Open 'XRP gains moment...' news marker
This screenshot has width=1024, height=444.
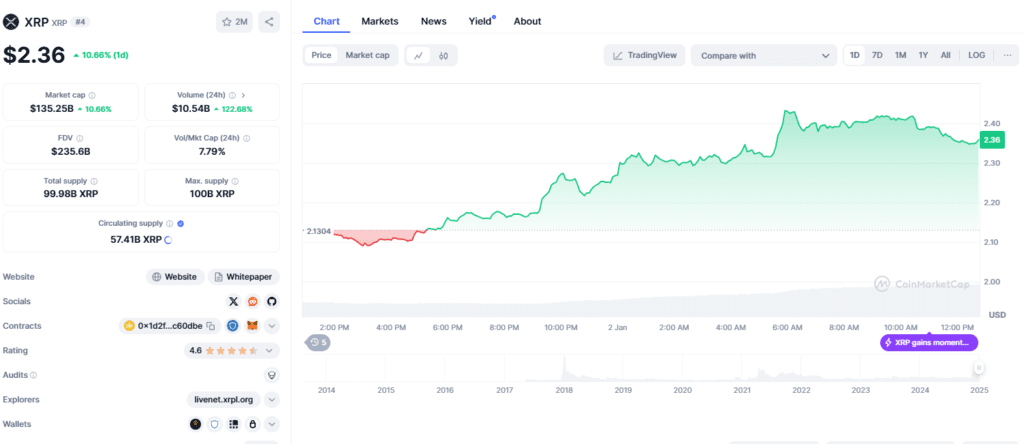click(x=929, y=342)
